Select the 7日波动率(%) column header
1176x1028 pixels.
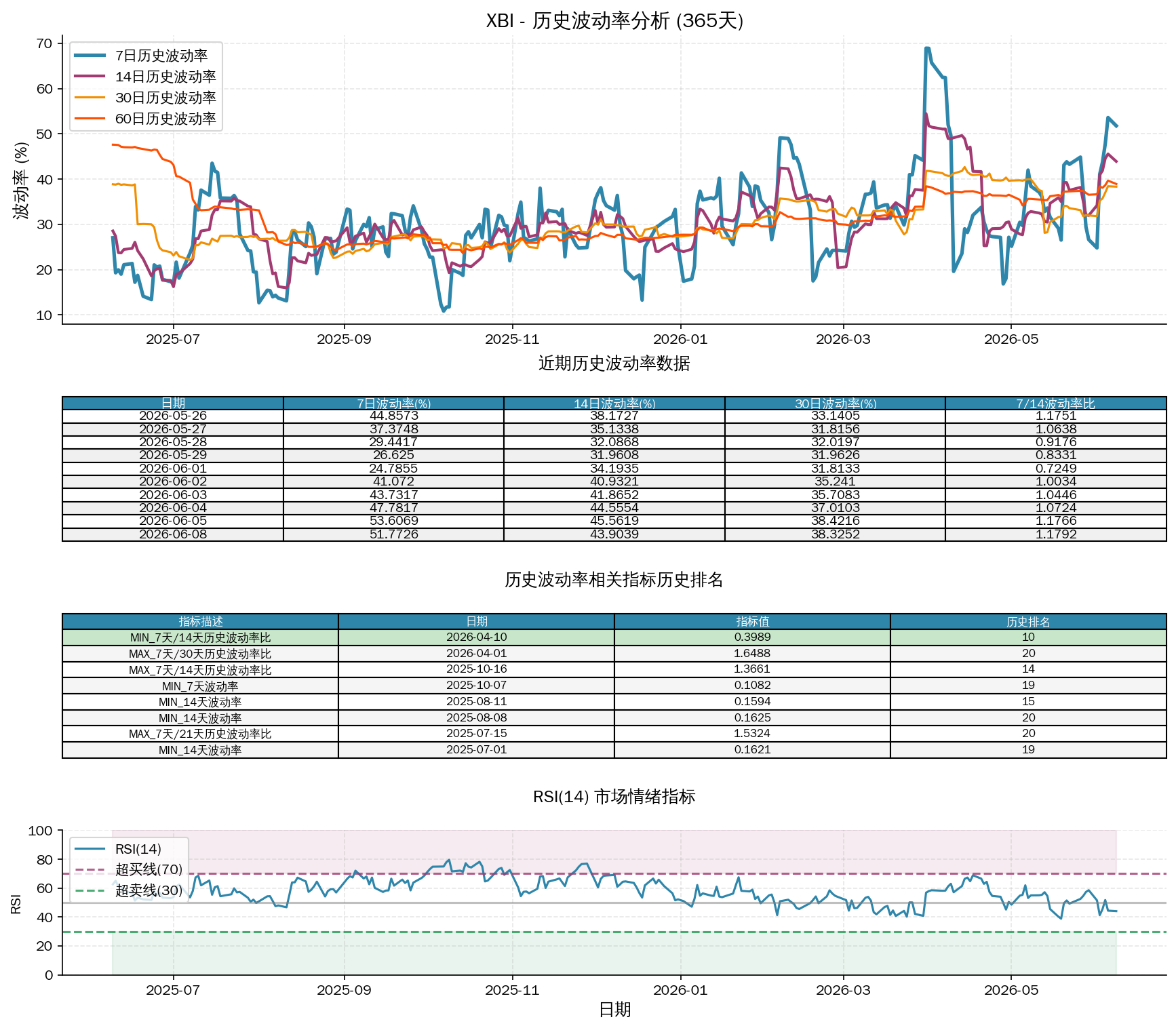point(393,403)
